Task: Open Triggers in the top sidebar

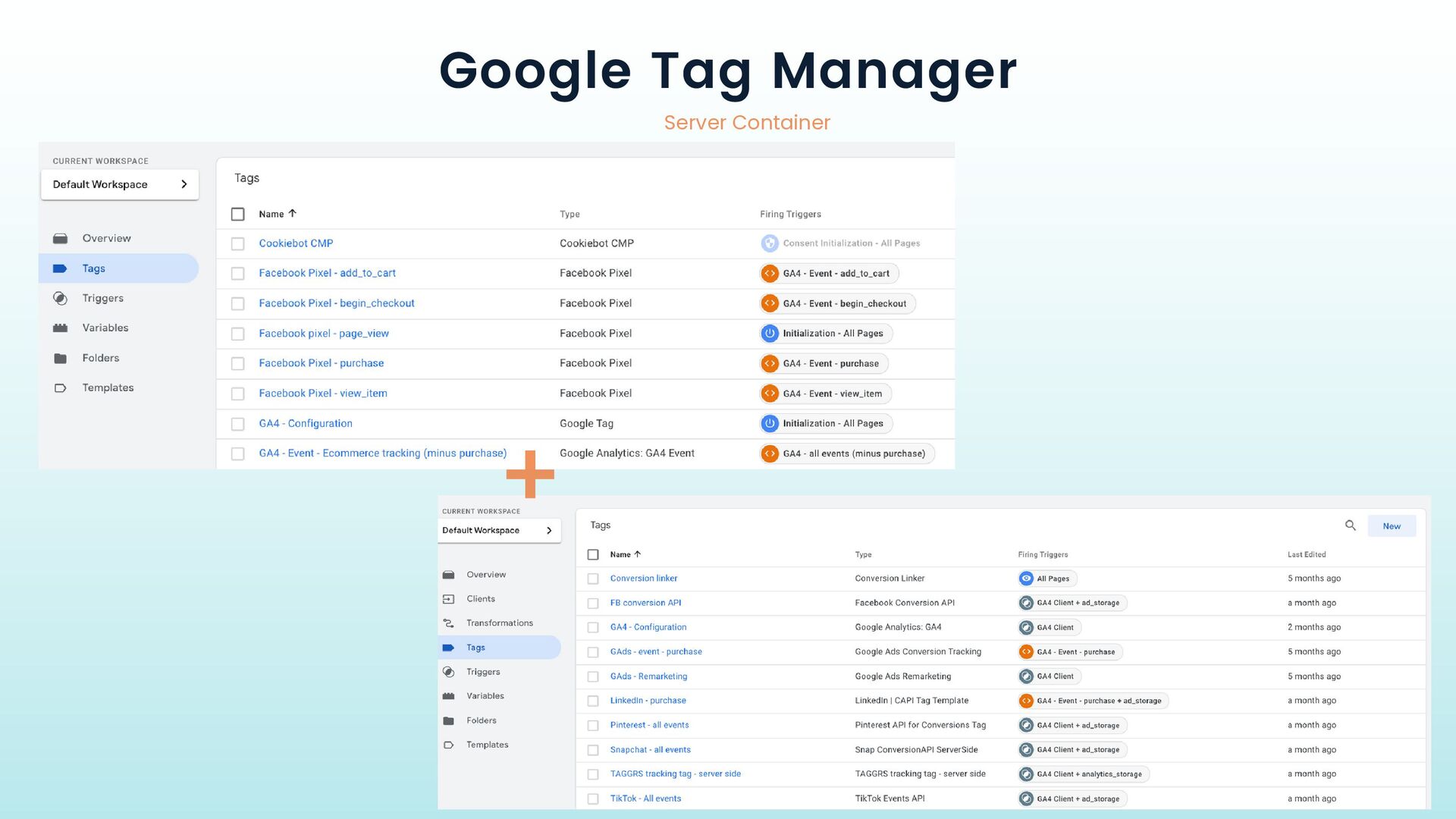Action: [x=102, y=299]
